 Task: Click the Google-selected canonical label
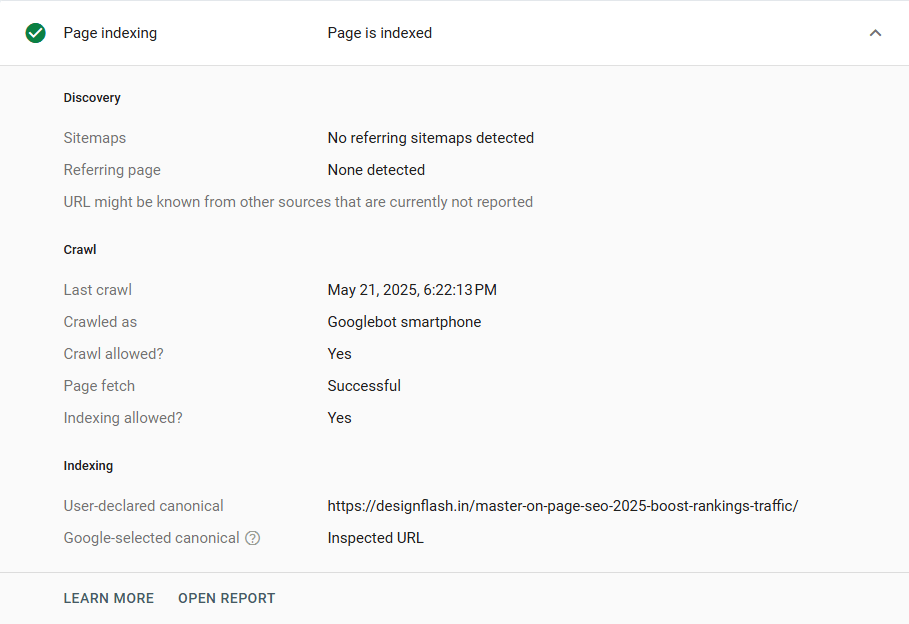(151, 538)
